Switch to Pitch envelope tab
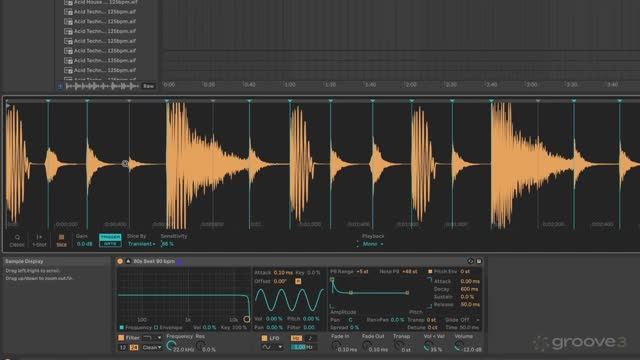Screen dimensions: 640x360 [x=416, y=312]
